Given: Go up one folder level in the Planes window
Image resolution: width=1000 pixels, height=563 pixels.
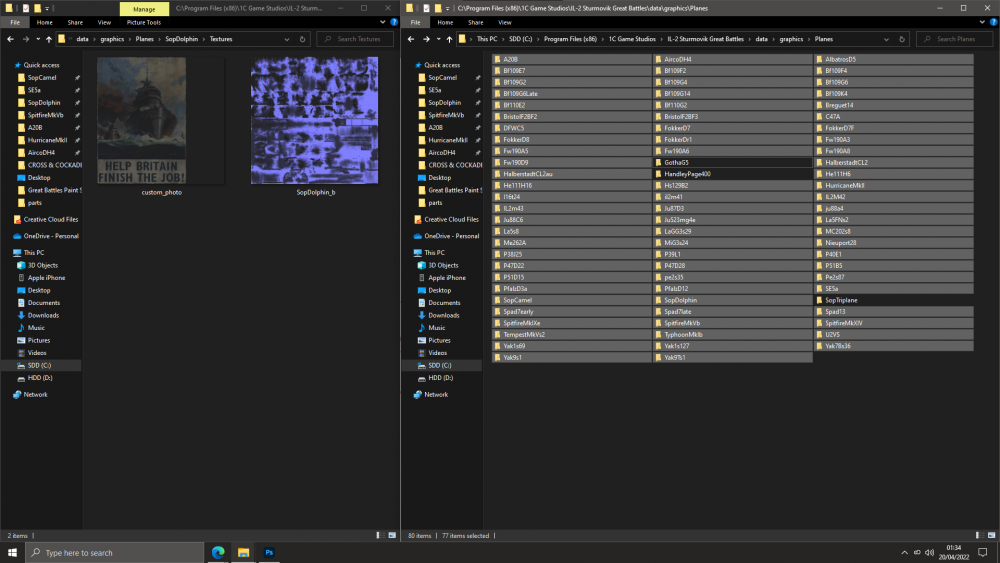Looking at the screenshot, I should (x=449, y=39).
